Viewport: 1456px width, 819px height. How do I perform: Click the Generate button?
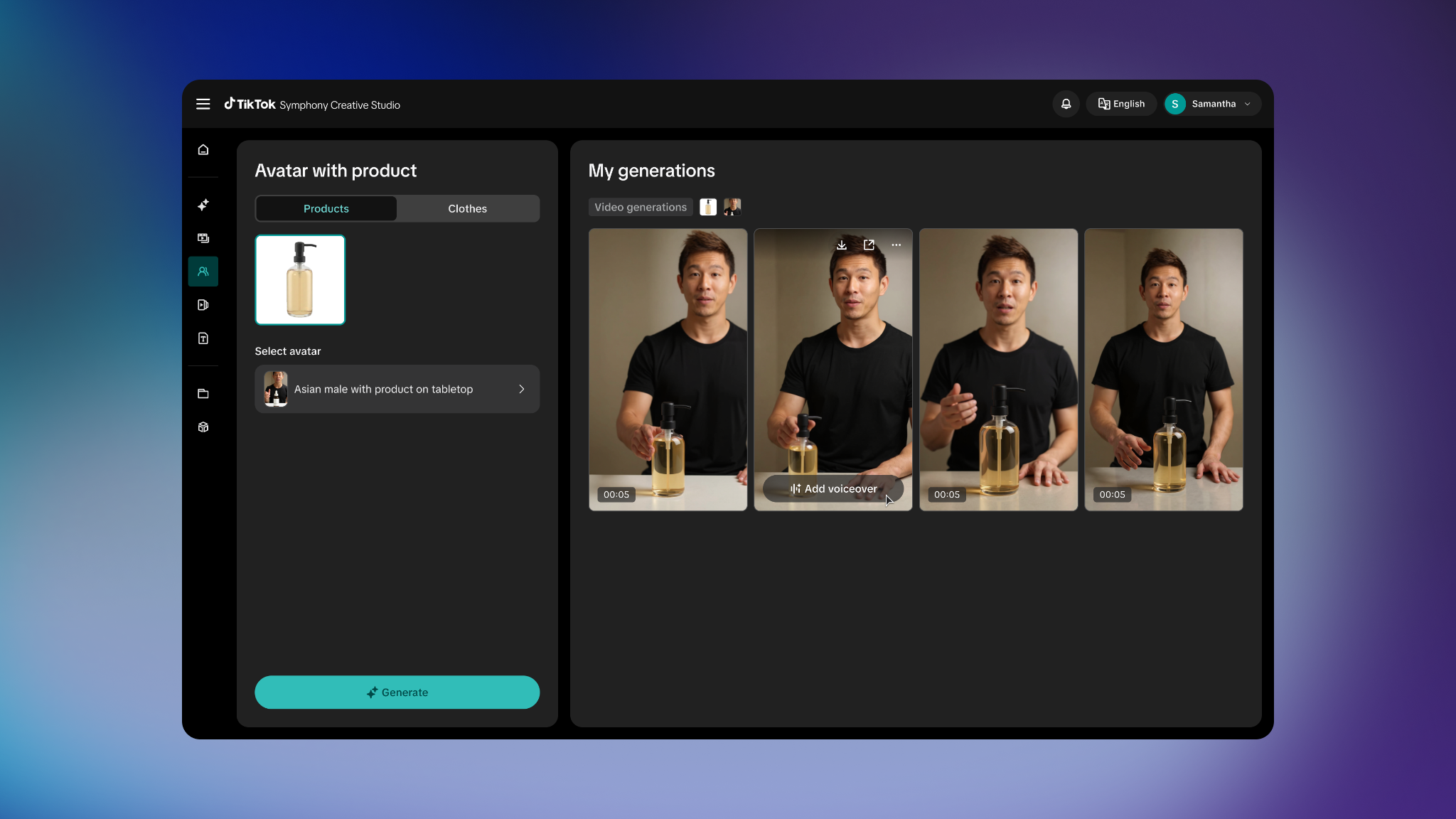[397, 692]
